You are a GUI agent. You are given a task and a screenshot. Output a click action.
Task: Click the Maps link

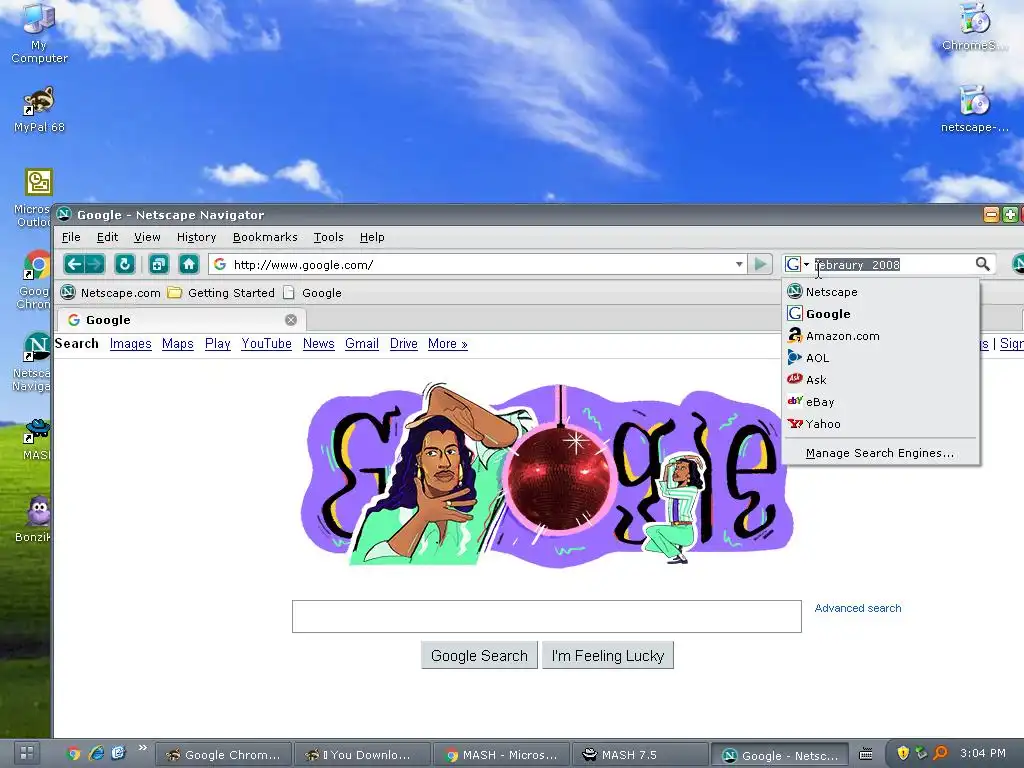coord(178,344)
